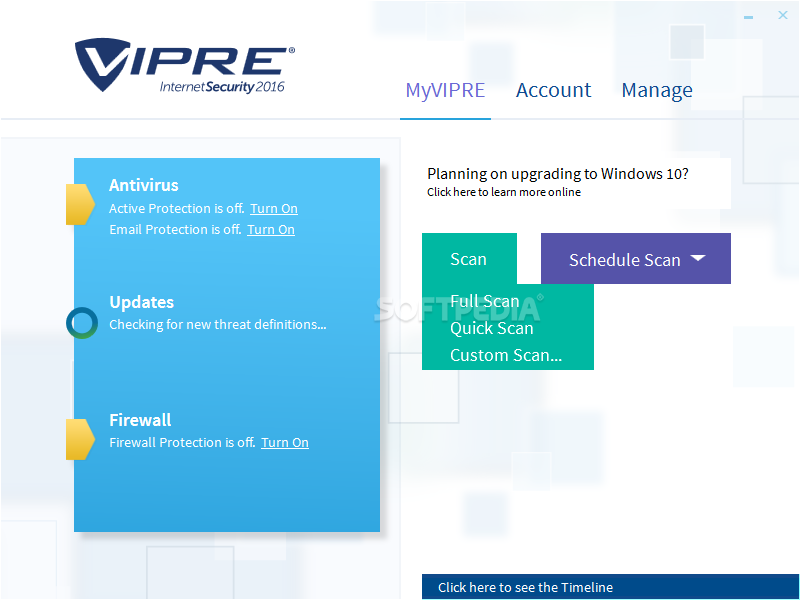Turn On Email Protection

click(271, 230)
